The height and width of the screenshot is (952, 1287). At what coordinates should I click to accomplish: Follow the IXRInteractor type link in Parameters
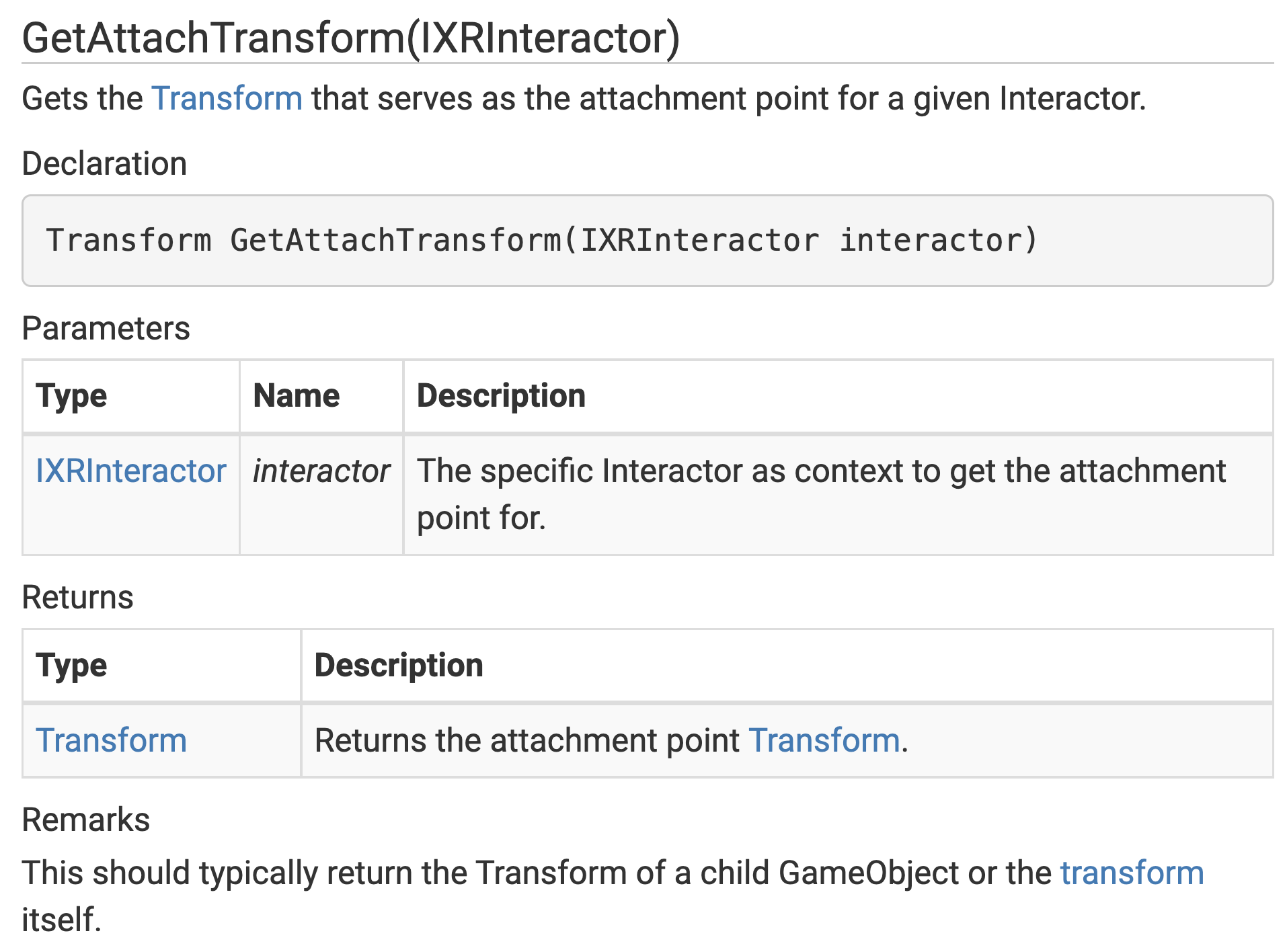click(x=131, y=471)
